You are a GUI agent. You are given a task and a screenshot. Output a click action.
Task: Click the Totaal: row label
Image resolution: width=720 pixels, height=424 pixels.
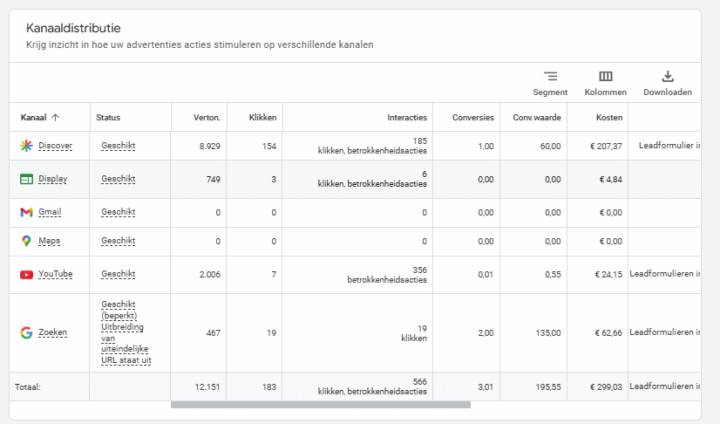pos(28,387)
